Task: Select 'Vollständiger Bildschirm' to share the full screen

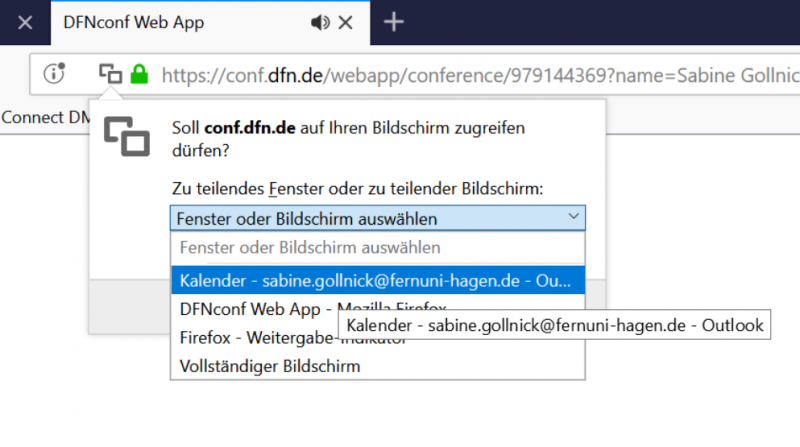Action: tap(378, 366)
